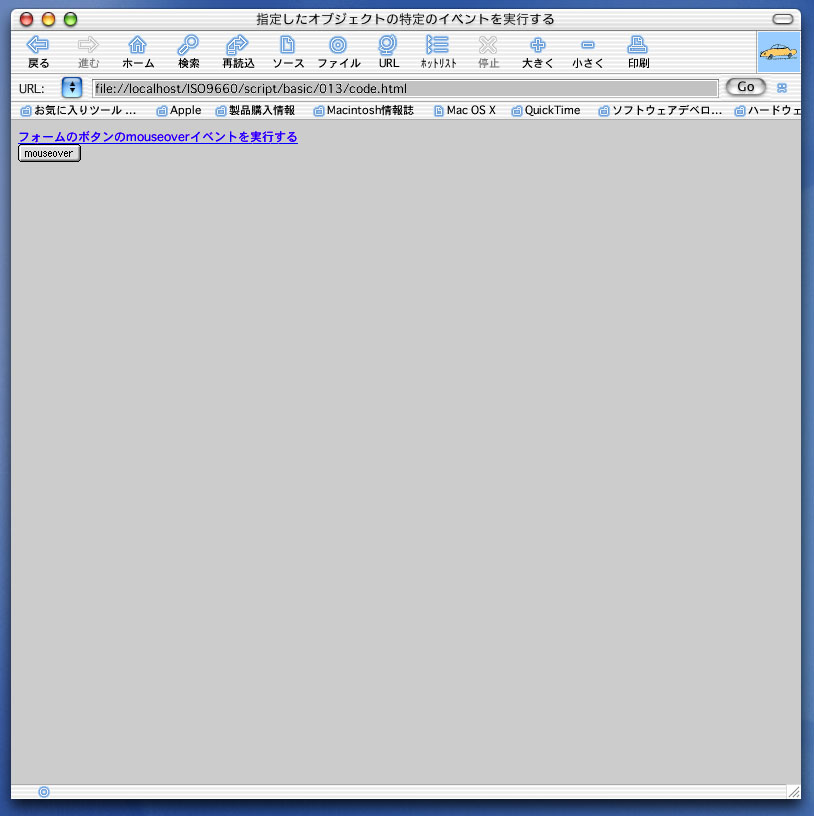
Task: Open Macintosh情報誌 bookmark folder
Action: pyautogui.click(x=364, y=110)
